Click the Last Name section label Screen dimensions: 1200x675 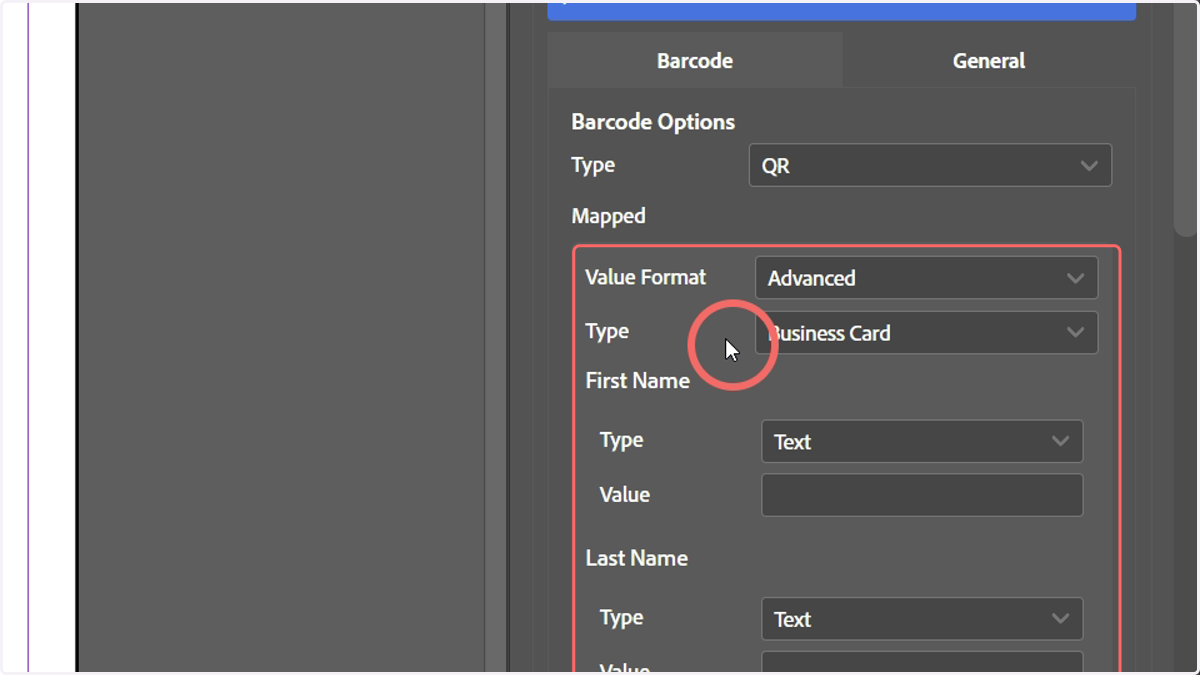(636, 558)
